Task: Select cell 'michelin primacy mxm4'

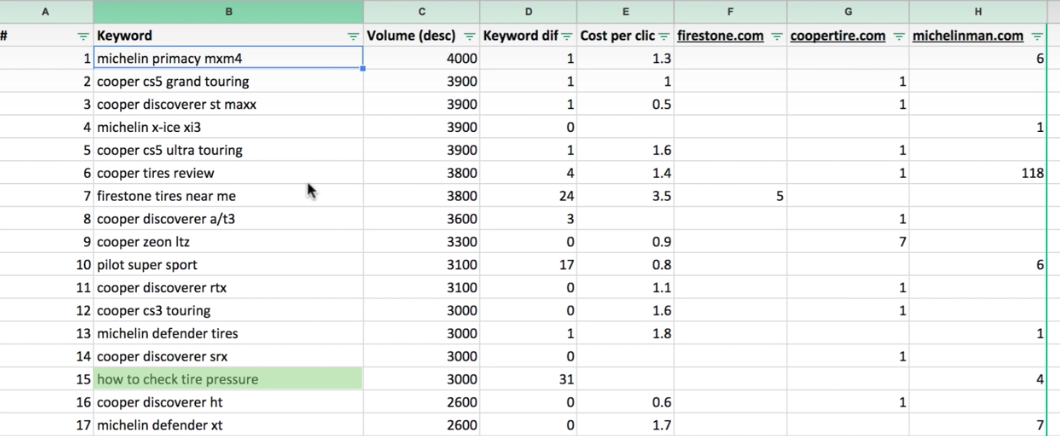Action: coord(228,58)
